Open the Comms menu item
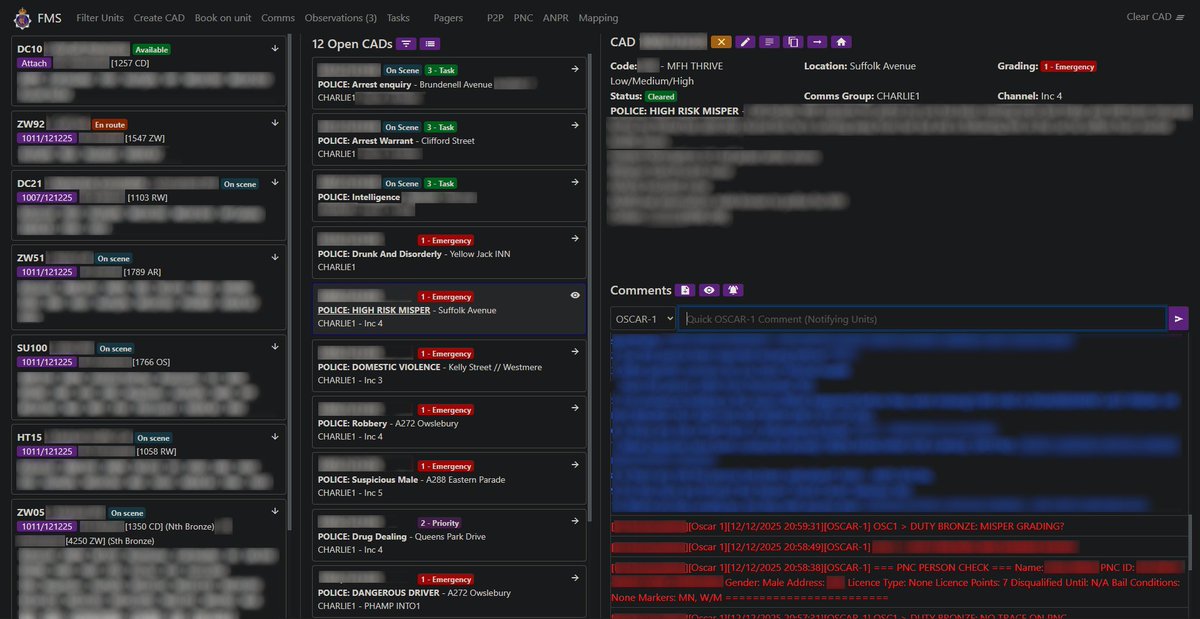 [278, 18]
